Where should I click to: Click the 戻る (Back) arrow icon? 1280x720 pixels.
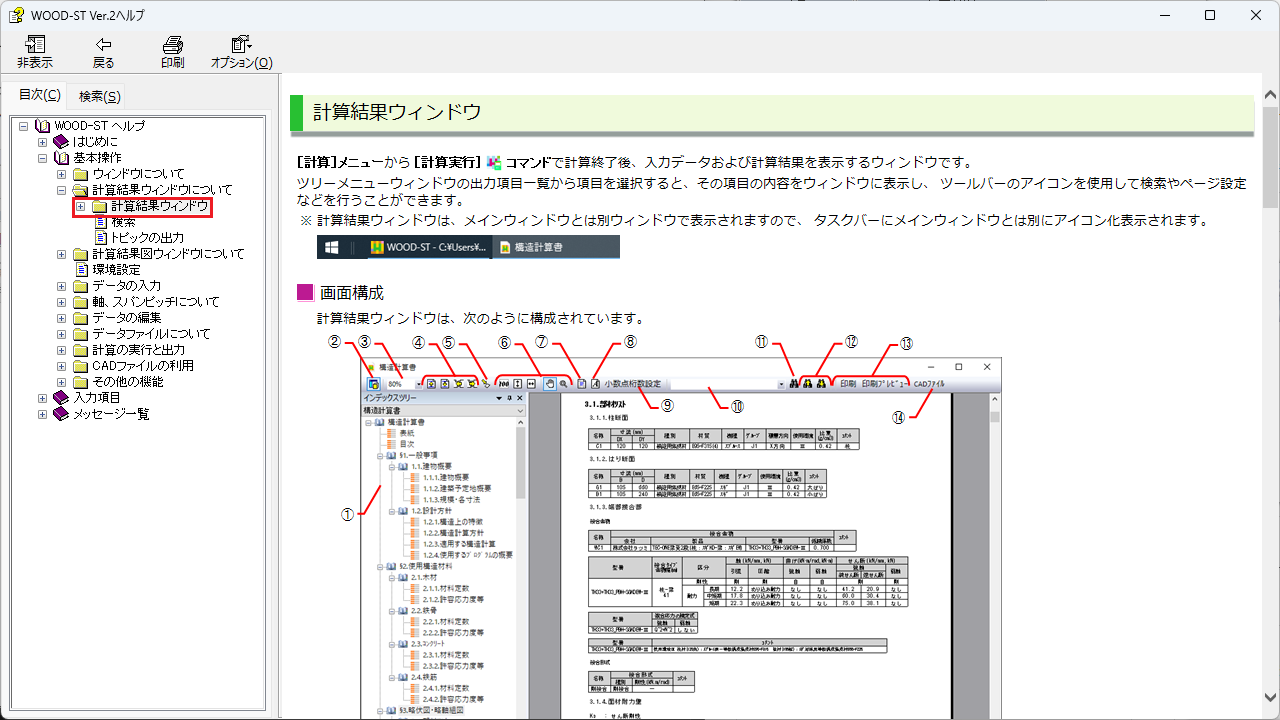(103, 45)
